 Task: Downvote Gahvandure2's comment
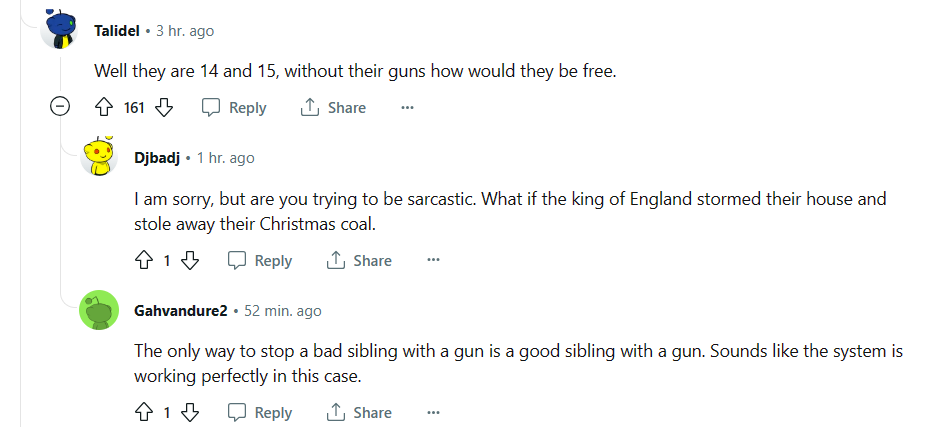190,412
